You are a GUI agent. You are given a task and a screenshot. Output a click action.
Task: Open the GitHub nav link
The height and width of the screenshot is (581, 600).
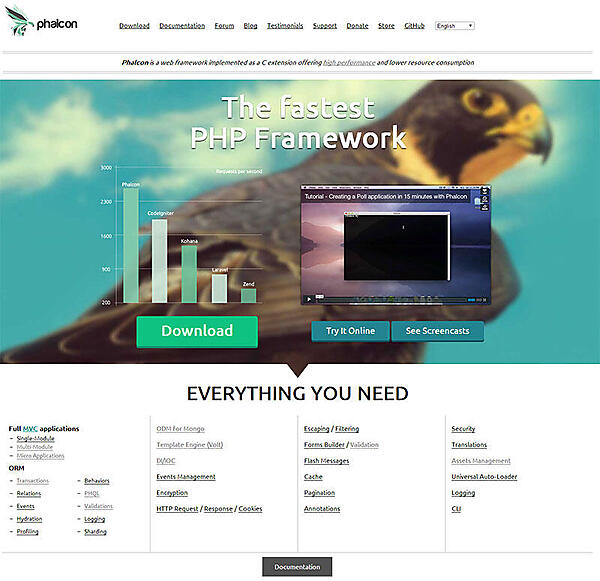414,26
